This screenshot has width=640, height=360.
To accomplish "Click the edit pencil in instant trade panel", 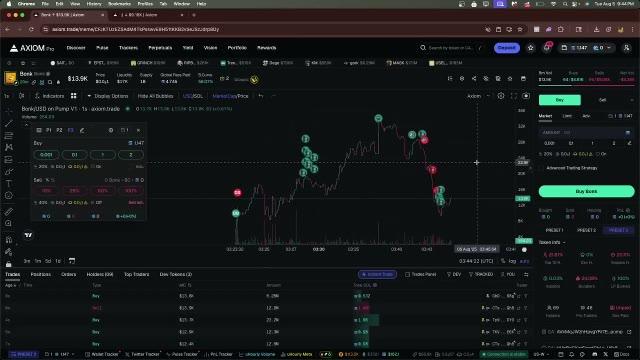I will (x=82, y=130).
